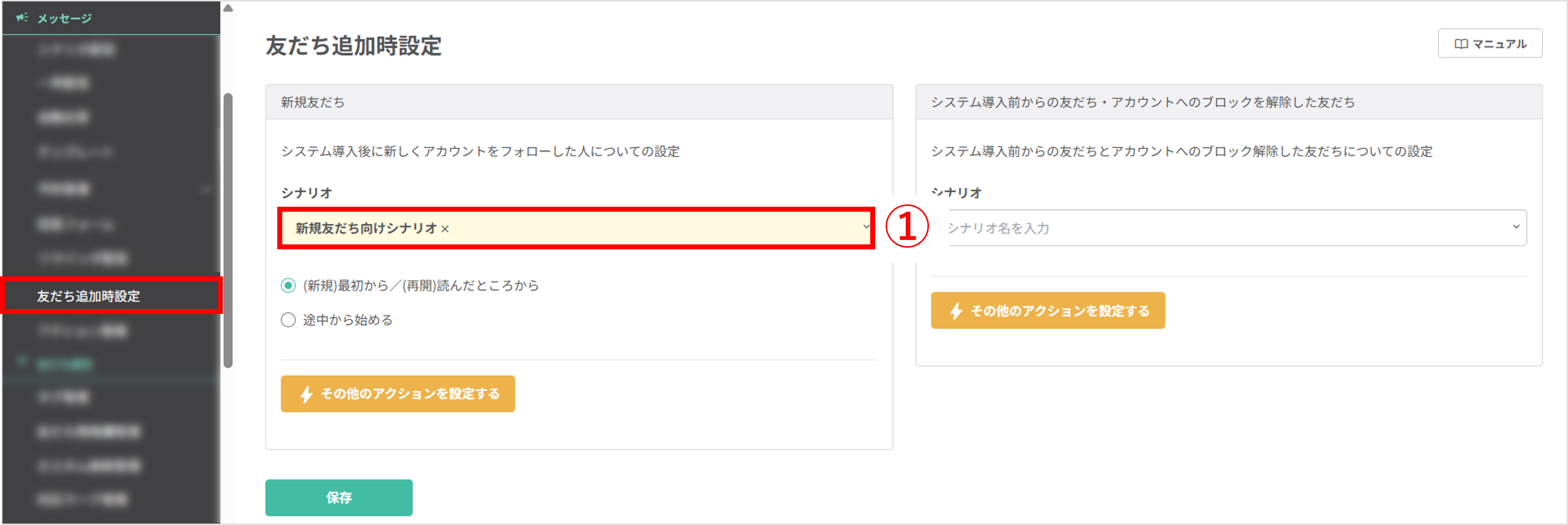The width and height of the screenshot is (1568, 525).
Task: Select the 途中から始める radio option
Action: (x=288, y=320)
